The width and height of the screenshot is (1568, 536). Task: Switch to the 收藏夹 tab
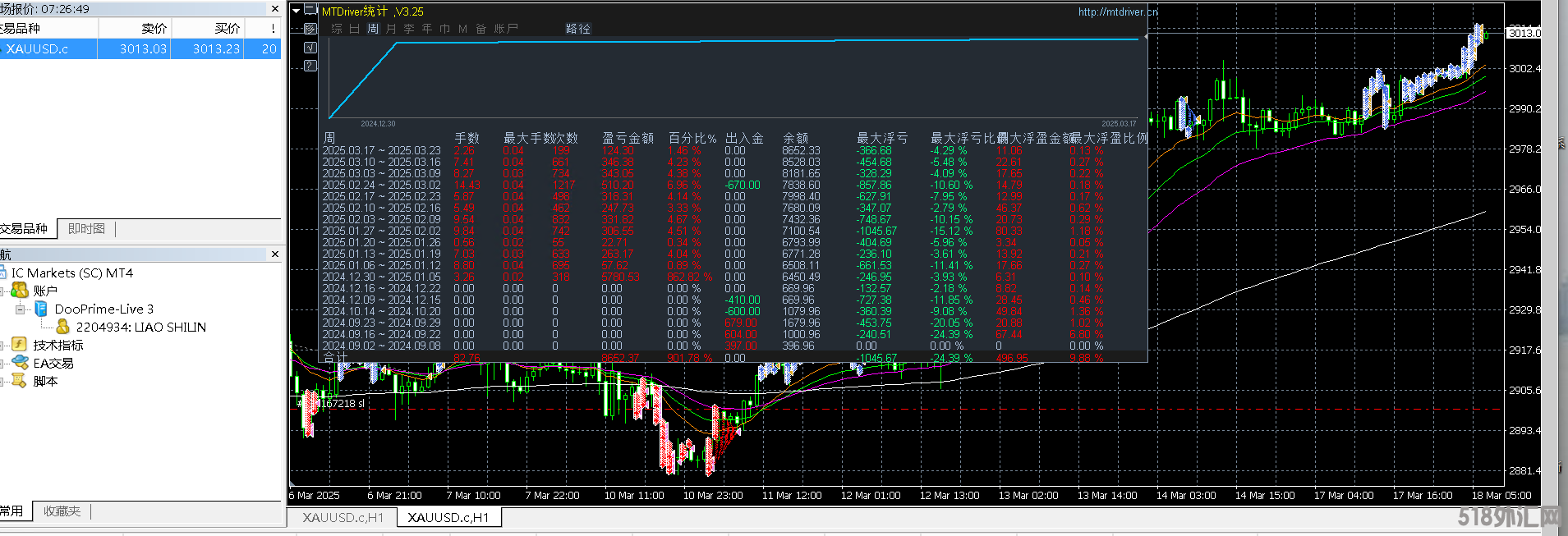(x=62, y=511)
